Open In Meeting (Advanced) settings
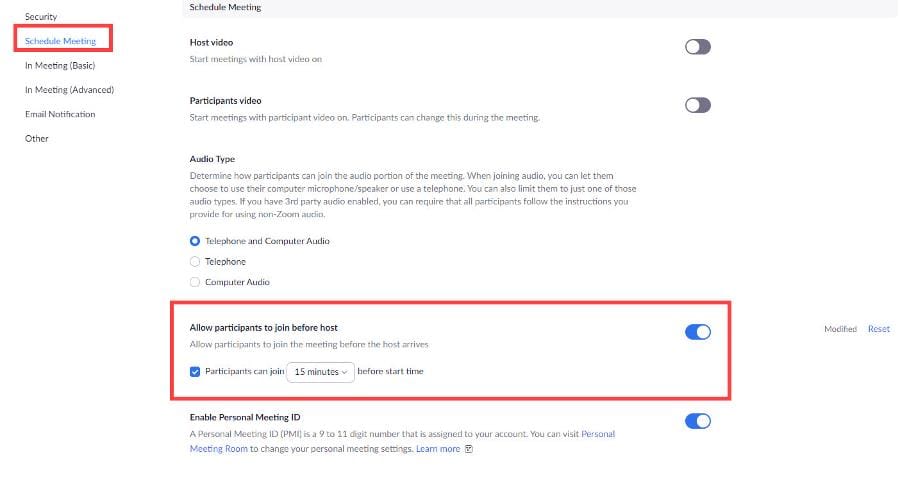This screenshot has width=900, height=480. [69, 90]
